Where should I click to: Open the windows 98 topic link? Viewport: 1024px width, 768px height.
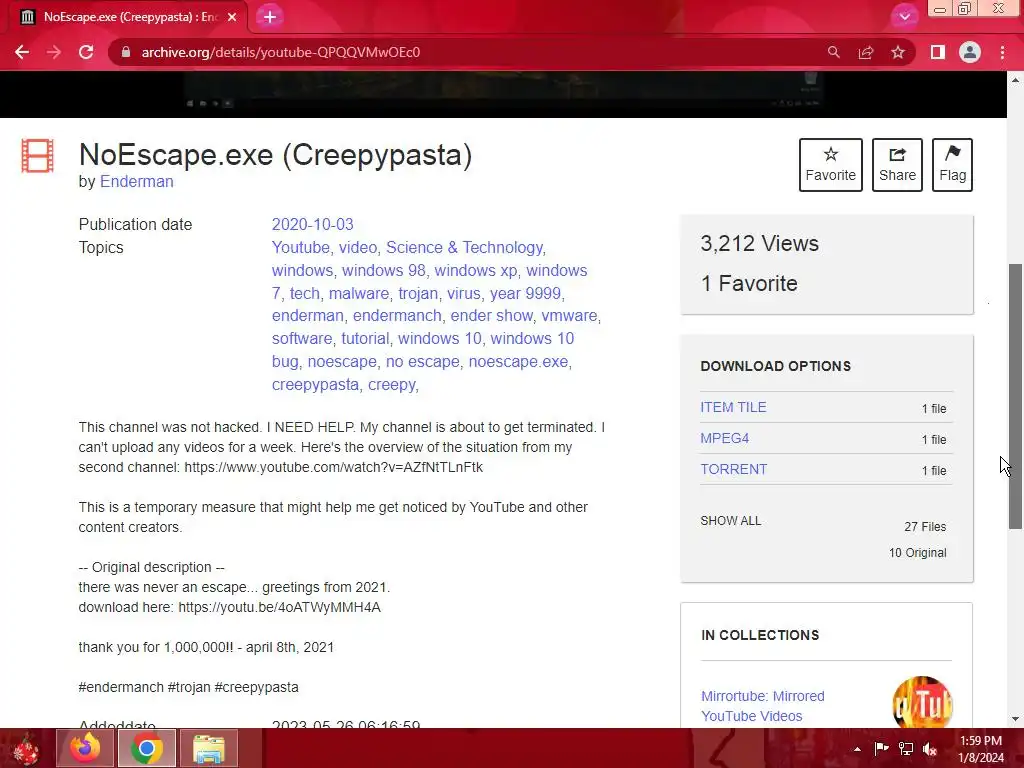click(x=383, y=270)
